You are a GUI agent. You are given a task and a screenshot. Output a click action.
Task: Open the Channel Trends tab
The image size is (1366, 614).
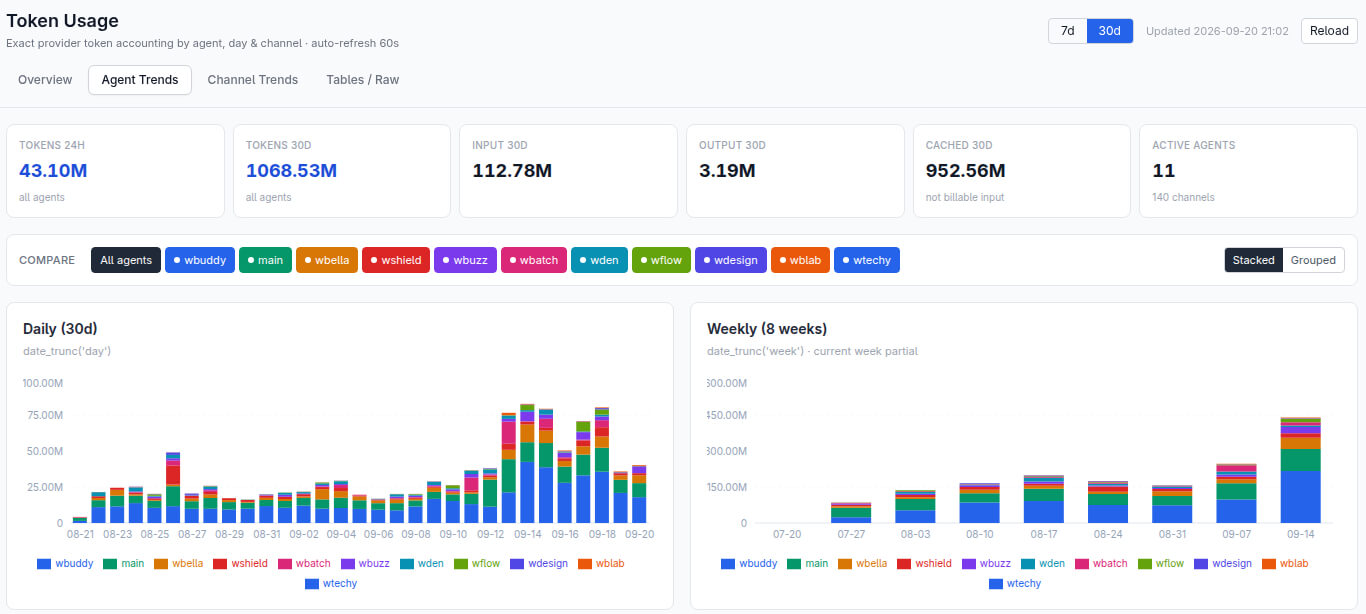point(253,80)
